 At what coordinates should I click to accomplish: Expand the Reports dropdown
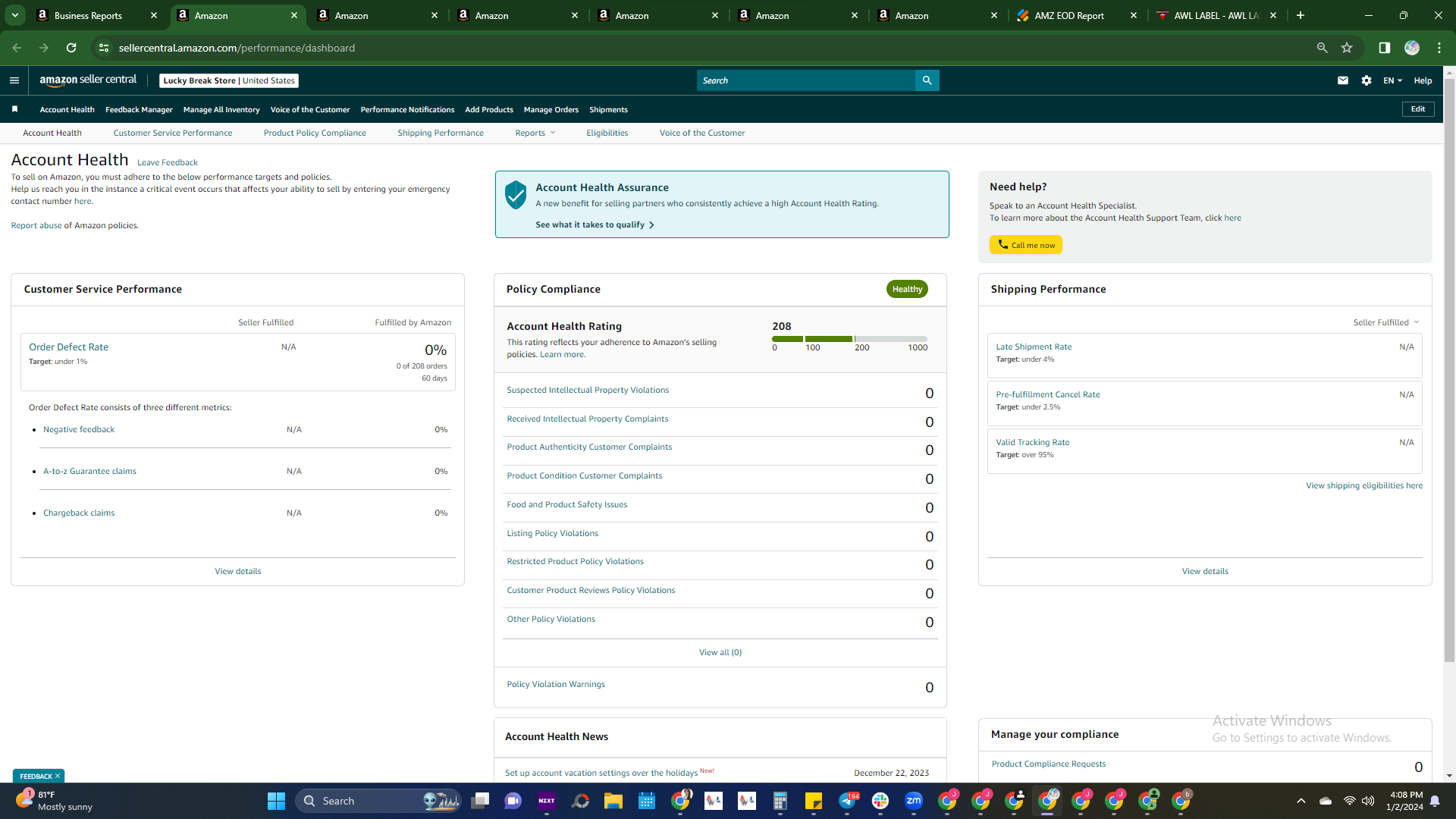pos(535,133)
